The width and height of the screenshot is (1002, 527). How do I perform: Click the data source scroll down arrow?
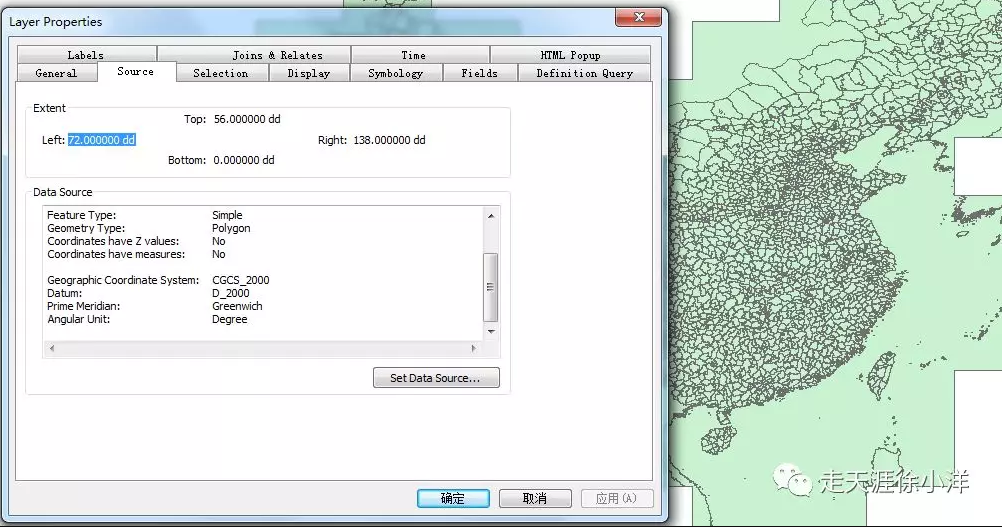click(x=491, y=332)
